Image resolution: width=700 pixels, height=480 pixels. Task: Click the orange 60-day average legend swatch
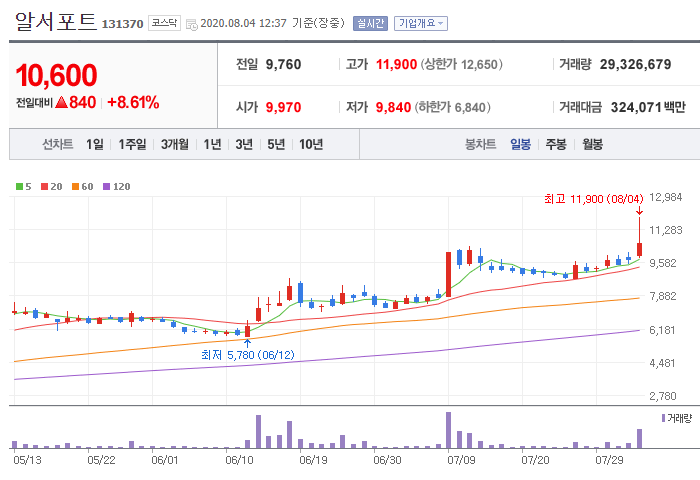point(75,187)
